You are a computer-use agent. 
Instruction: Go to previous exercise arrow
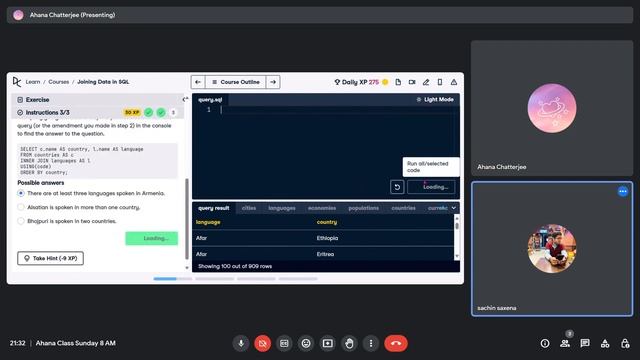pos(198,82)
